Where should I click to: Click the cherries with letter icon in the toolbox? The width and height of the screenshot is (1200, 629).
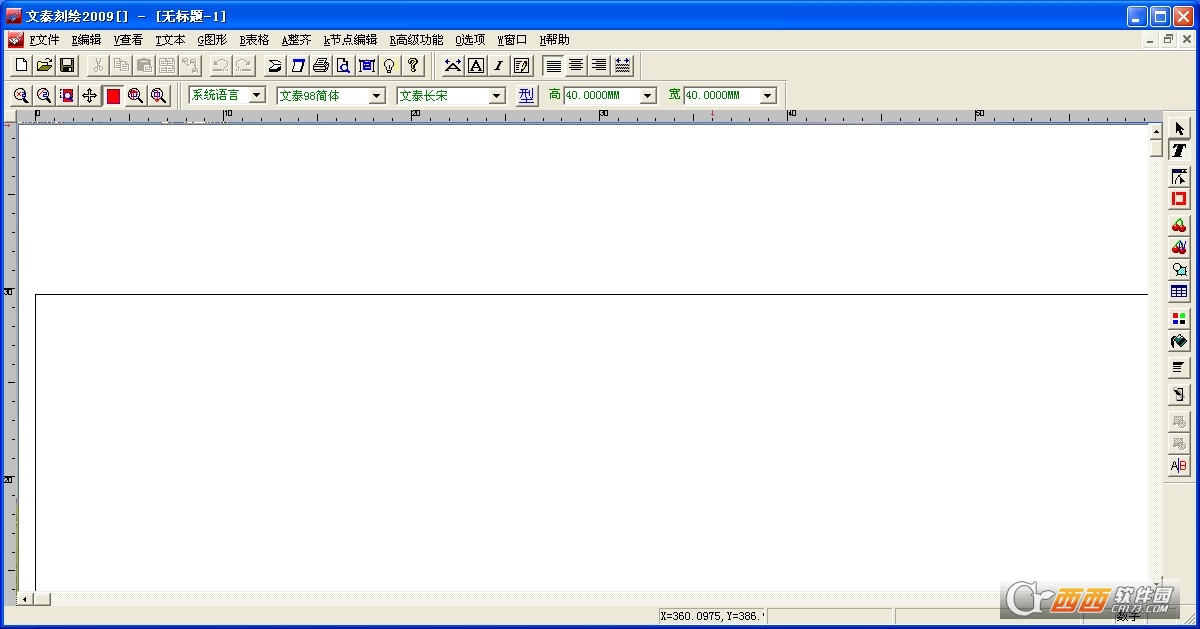(1179, 247)
